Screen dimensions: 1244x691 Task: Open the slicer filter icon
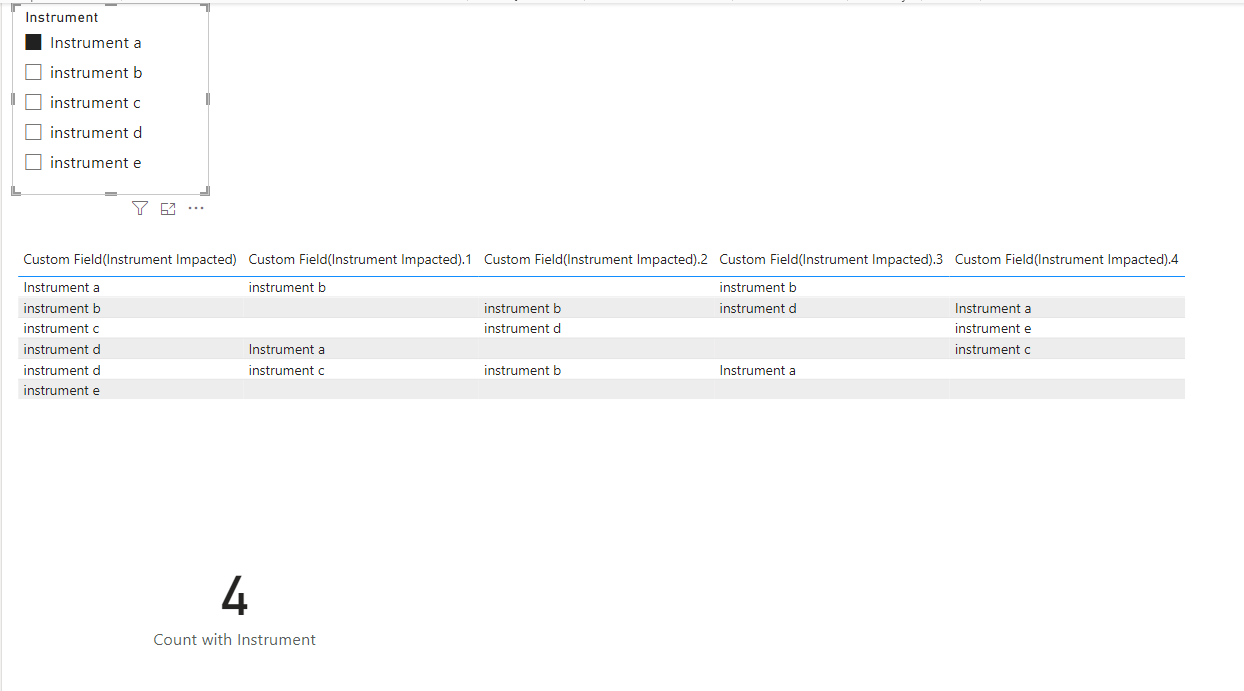(140, 208)
